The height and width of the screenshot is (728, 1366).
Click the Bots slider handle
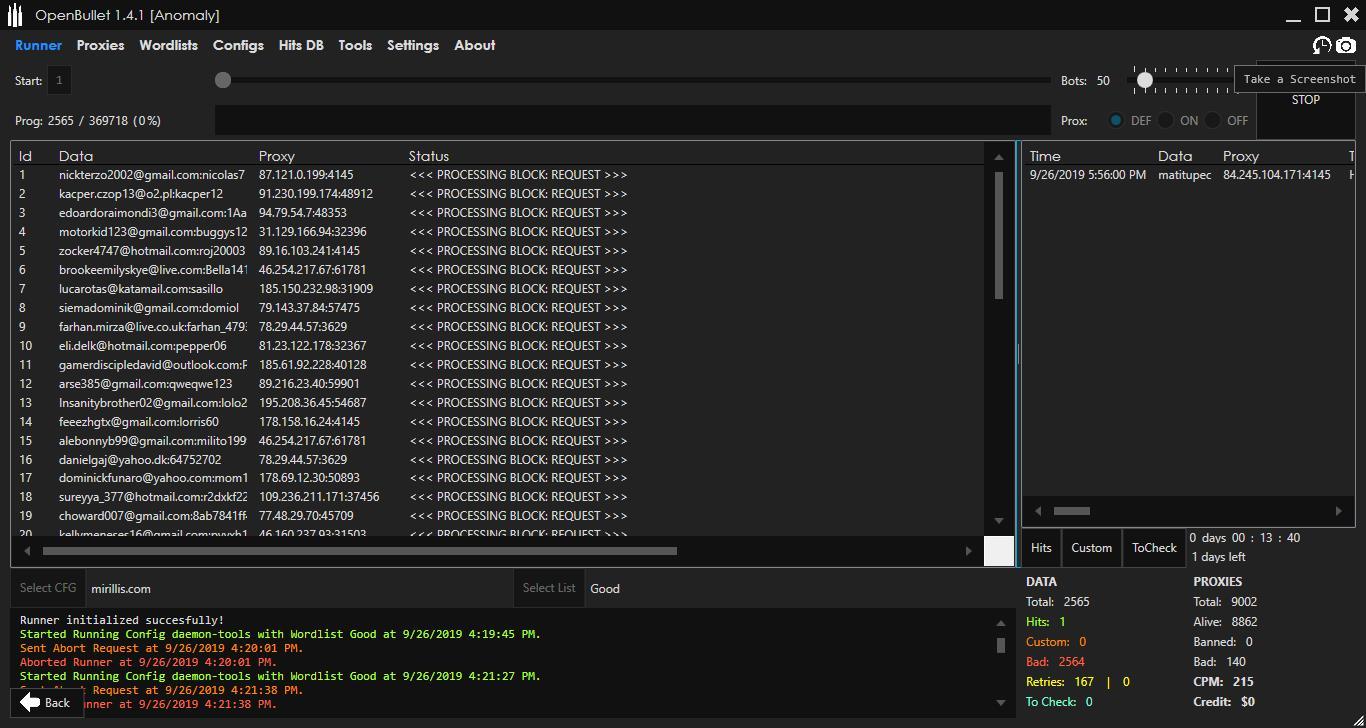pyautogui.click(x=1145, y=80)
